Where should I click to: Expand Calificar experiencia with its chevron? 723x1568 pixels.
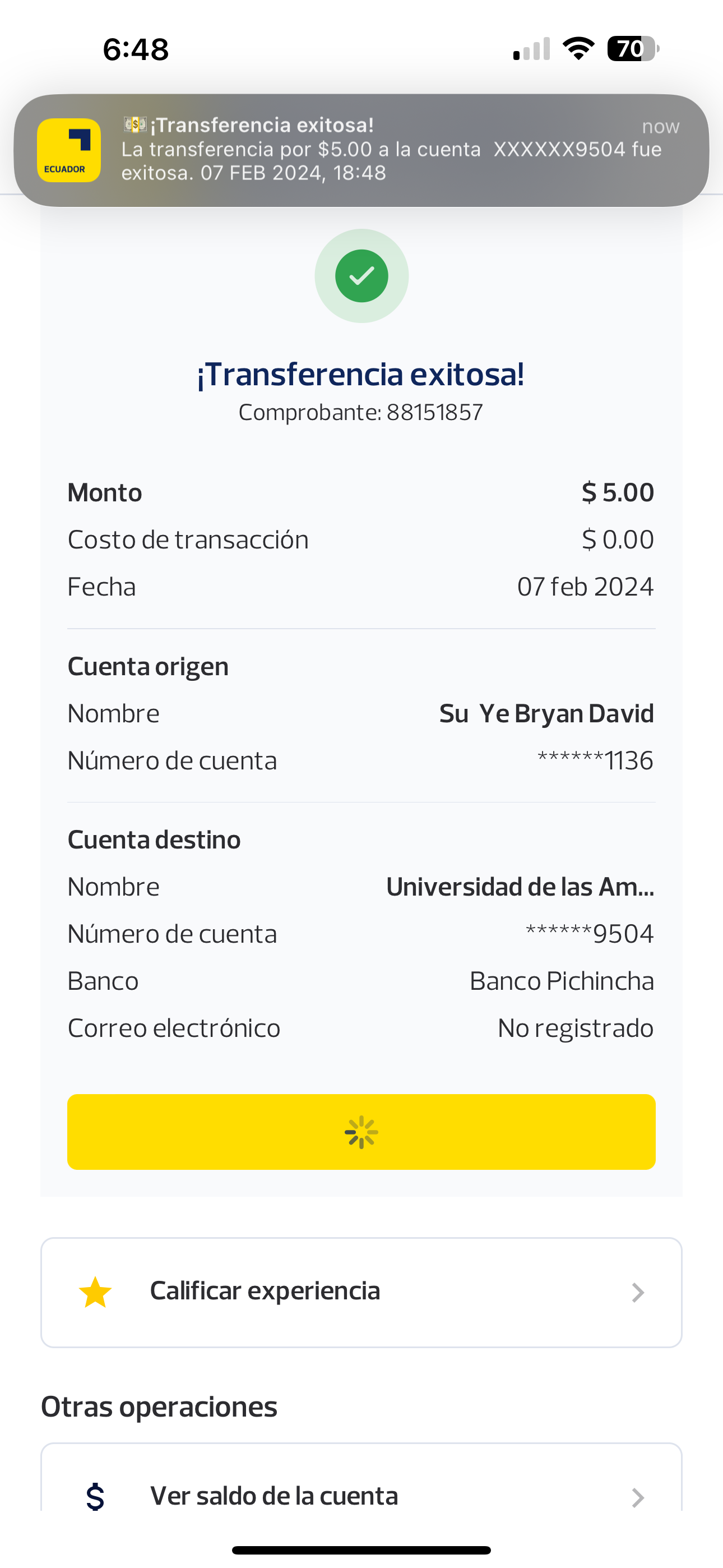click(x=637, y=1292)
